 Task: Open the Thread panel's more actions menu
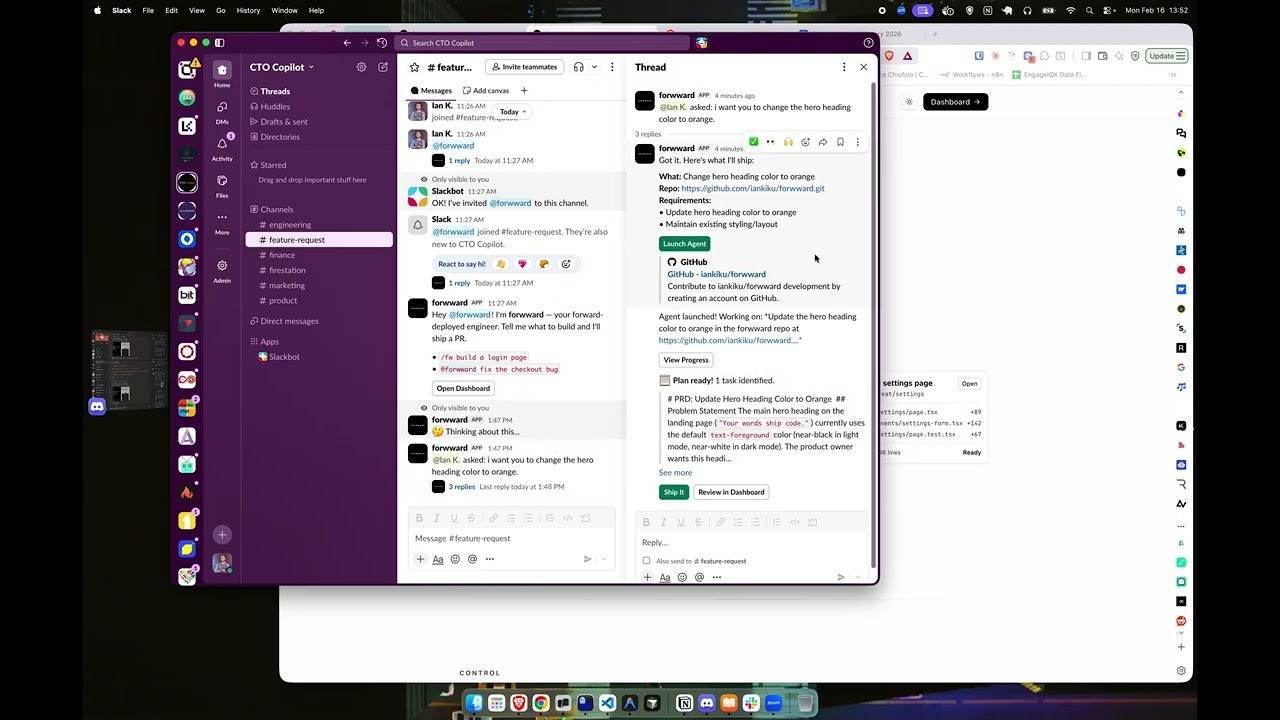point(844,67)
